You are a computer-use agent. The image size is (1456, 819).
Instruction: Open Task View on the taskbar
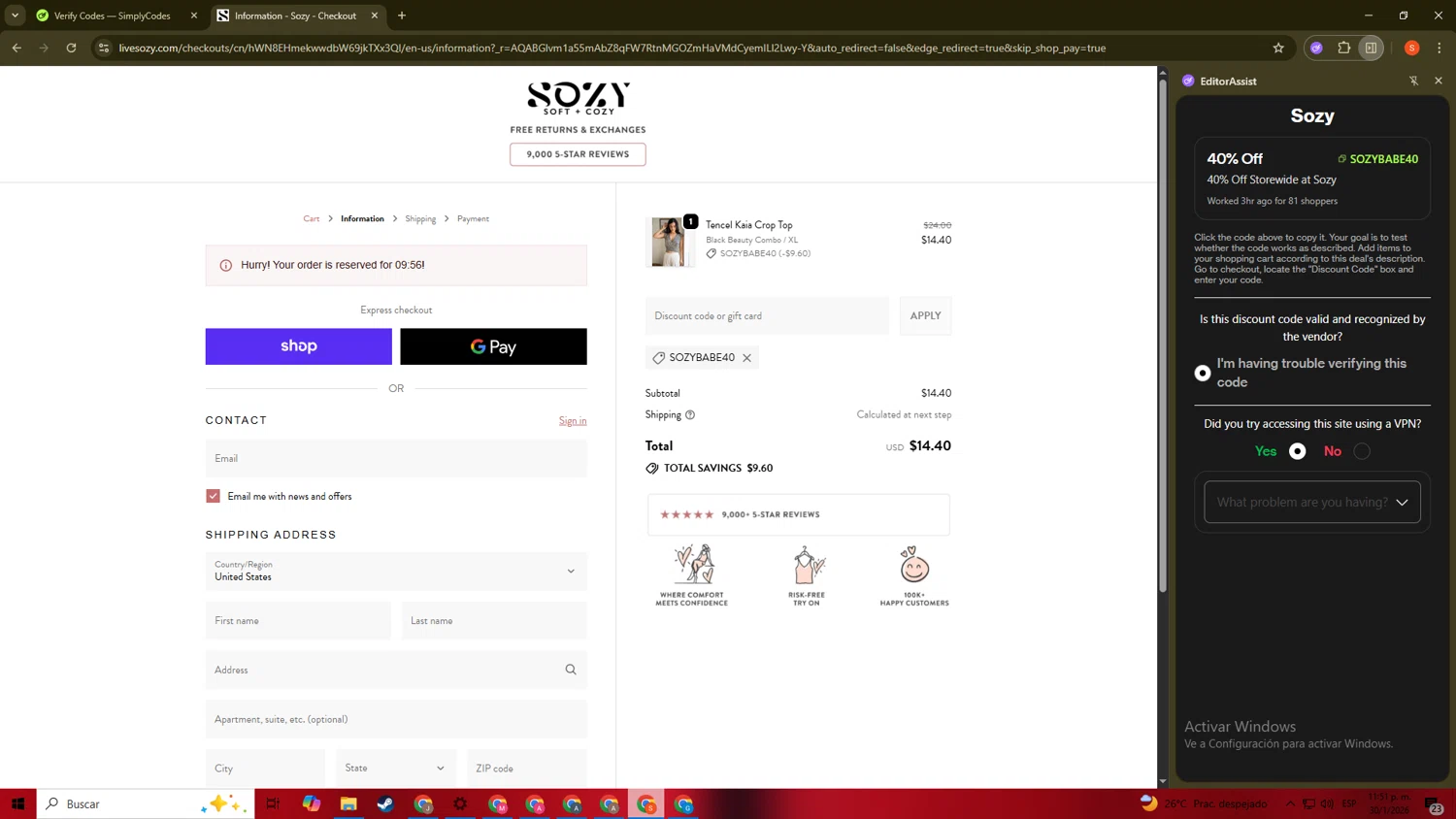[x=273, y=803]
